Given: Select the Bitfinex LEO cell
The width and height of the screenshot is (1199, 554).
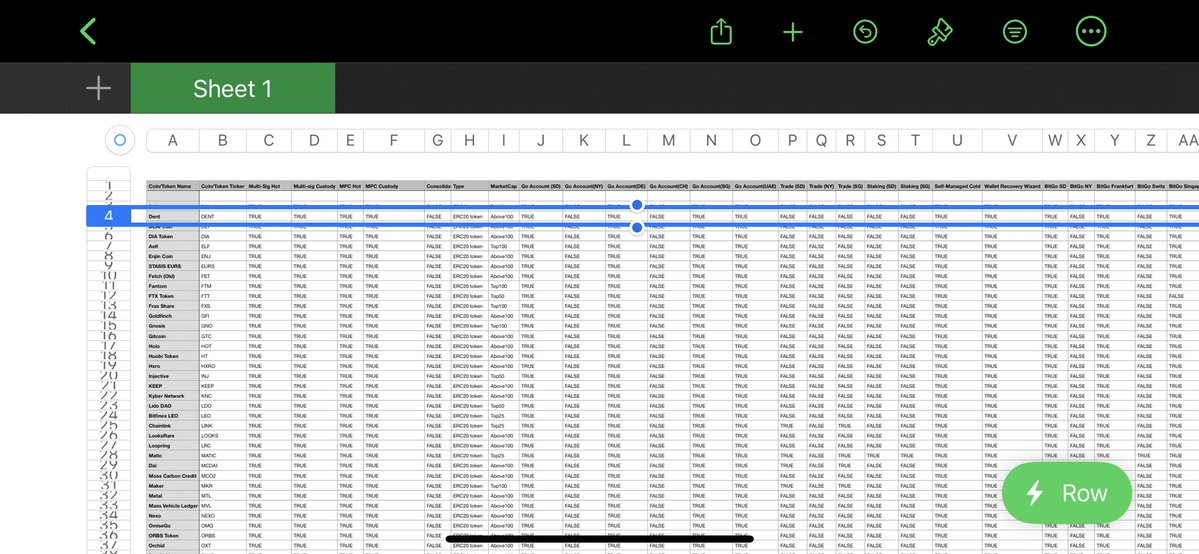Looking at the screenshot, I should [173, 416].
